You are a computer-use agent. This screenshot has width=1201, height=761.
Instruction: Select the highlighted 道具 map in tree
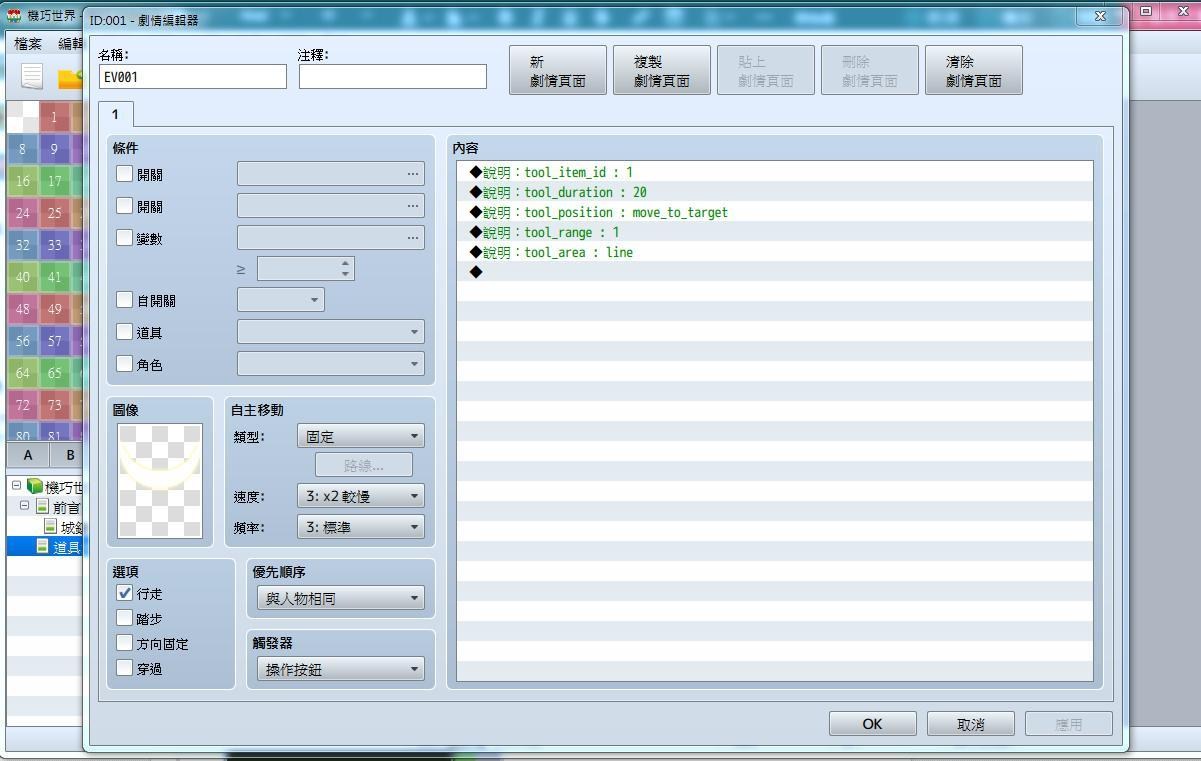pyautogui.click(x=45, y=547)
